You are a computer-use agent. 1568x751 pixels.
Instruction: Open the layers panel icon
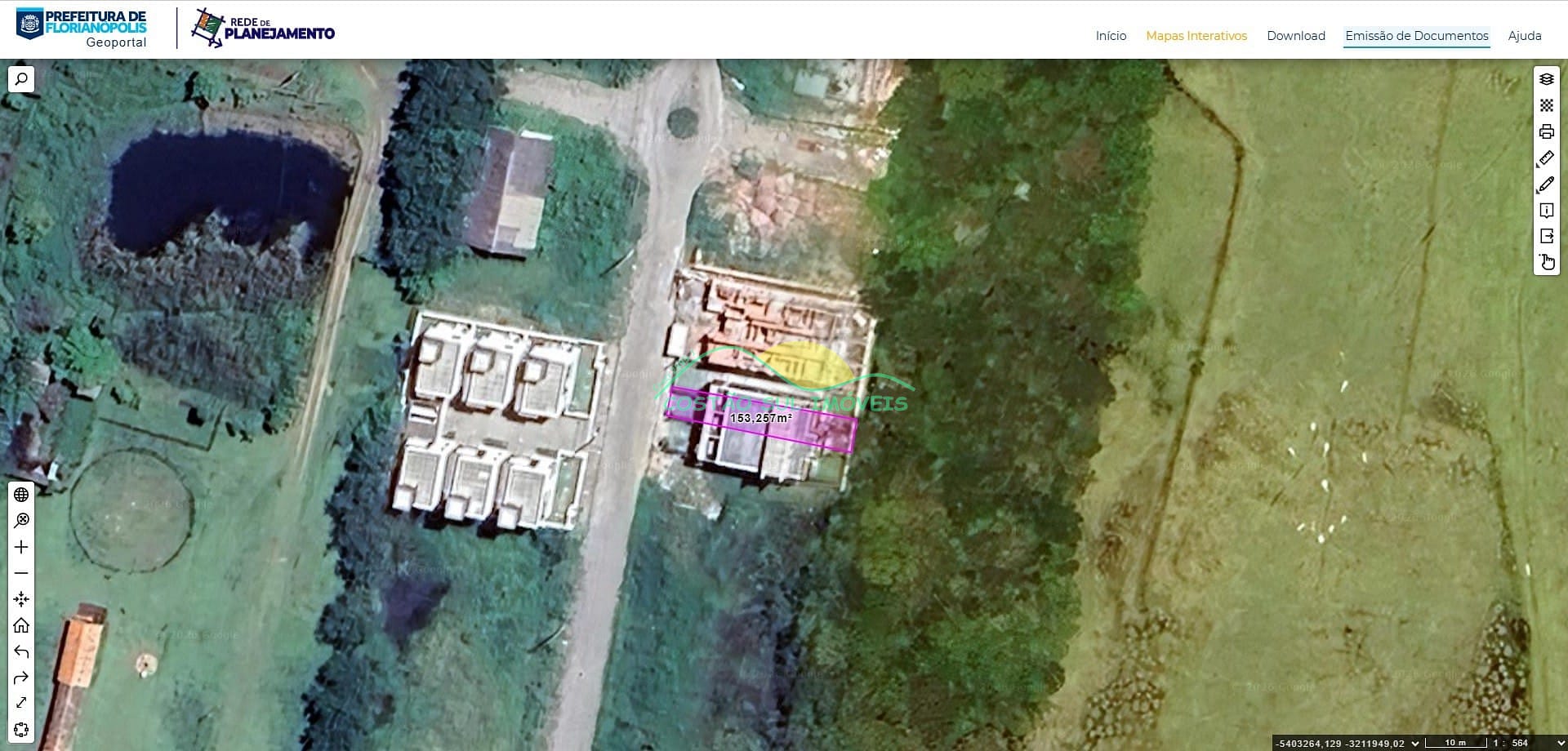pyautogui.click(x=1546, y=79)
